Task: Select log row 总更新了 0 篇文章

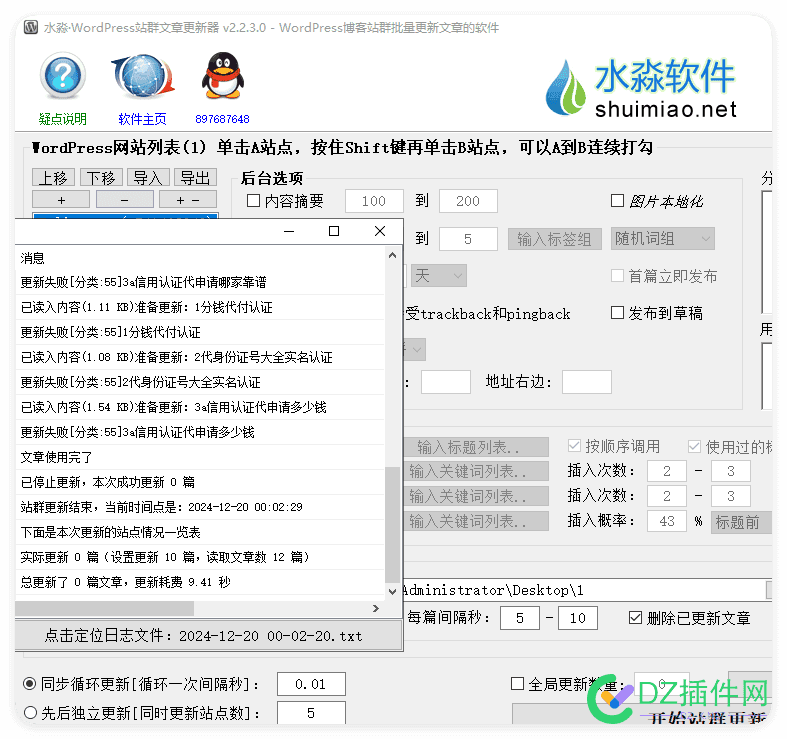Action: click(201, 582)
